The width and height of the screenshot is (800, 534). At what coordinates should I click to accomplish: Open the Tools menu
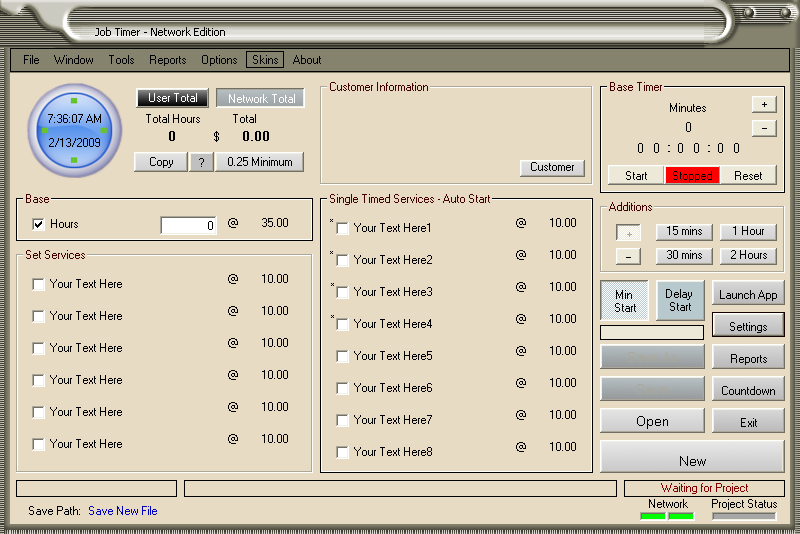tap(121, 60)
